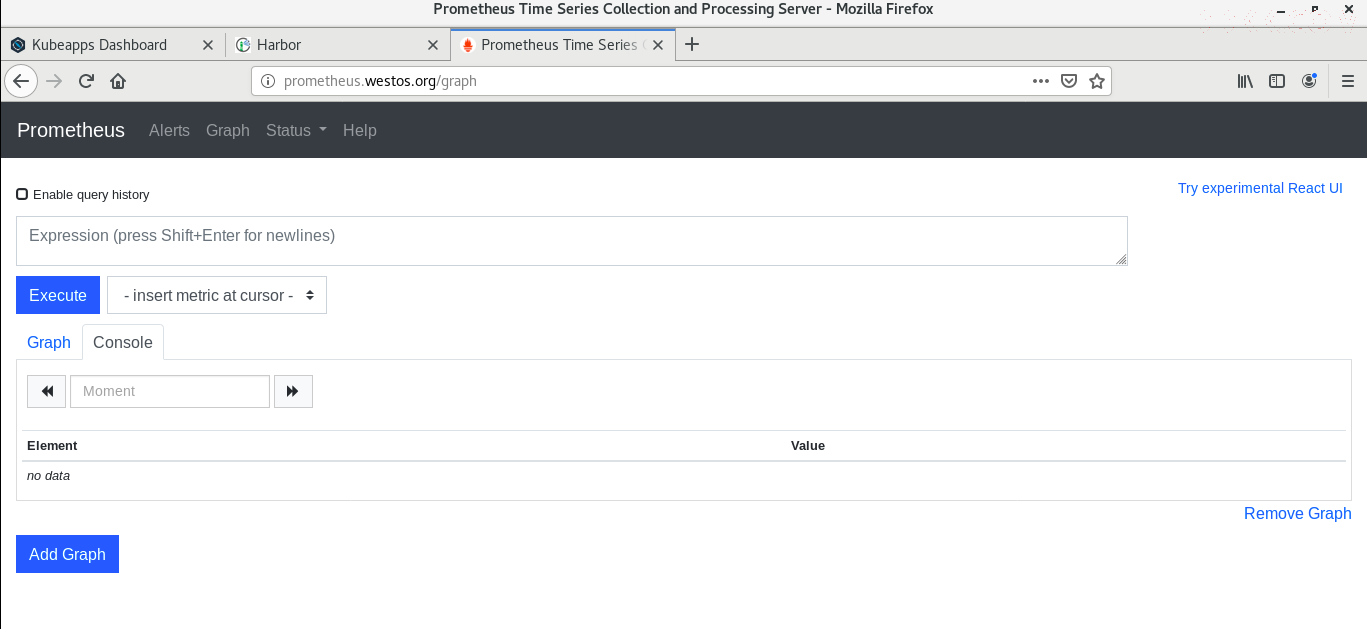Image resolution: width=1367 pixels, height=629 pixels.
Task: Open the Firefox account icon
Action: [1309, 81]
